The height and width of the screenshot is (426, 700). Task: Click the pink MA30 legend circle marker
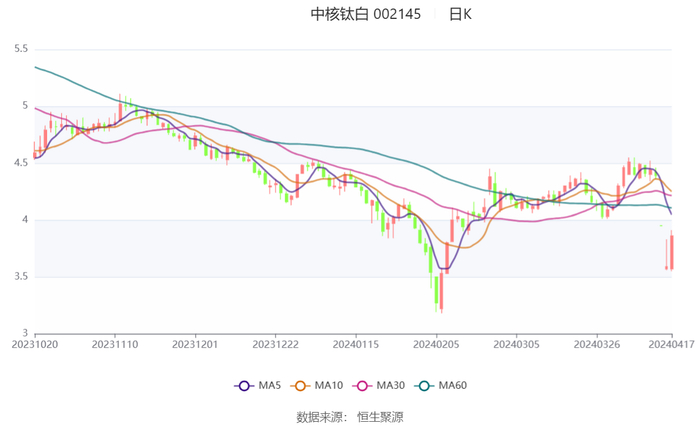pos(365,386)
